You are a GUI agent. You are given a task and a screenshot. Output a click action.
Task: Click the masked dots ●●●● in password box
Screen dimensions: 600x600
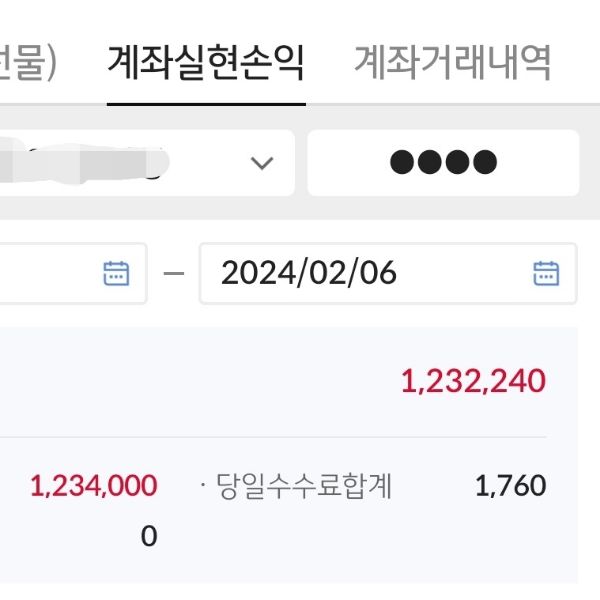(443, 163)
